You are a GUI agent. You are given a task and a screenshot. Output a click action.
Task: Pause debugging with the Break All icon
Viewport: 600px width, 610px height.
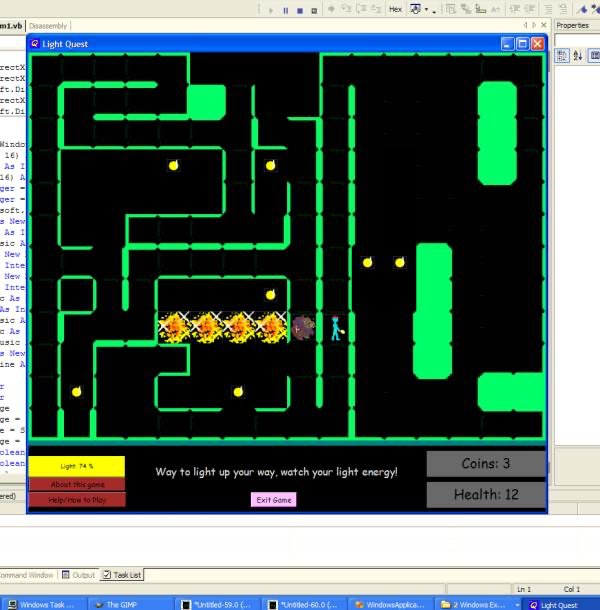click(x=286, y=10)
